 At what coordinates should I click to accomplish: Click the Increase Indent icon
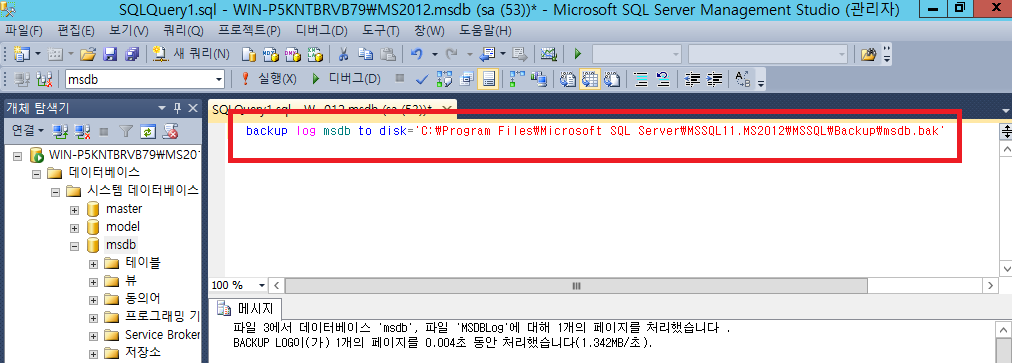[x=714, y=79]
